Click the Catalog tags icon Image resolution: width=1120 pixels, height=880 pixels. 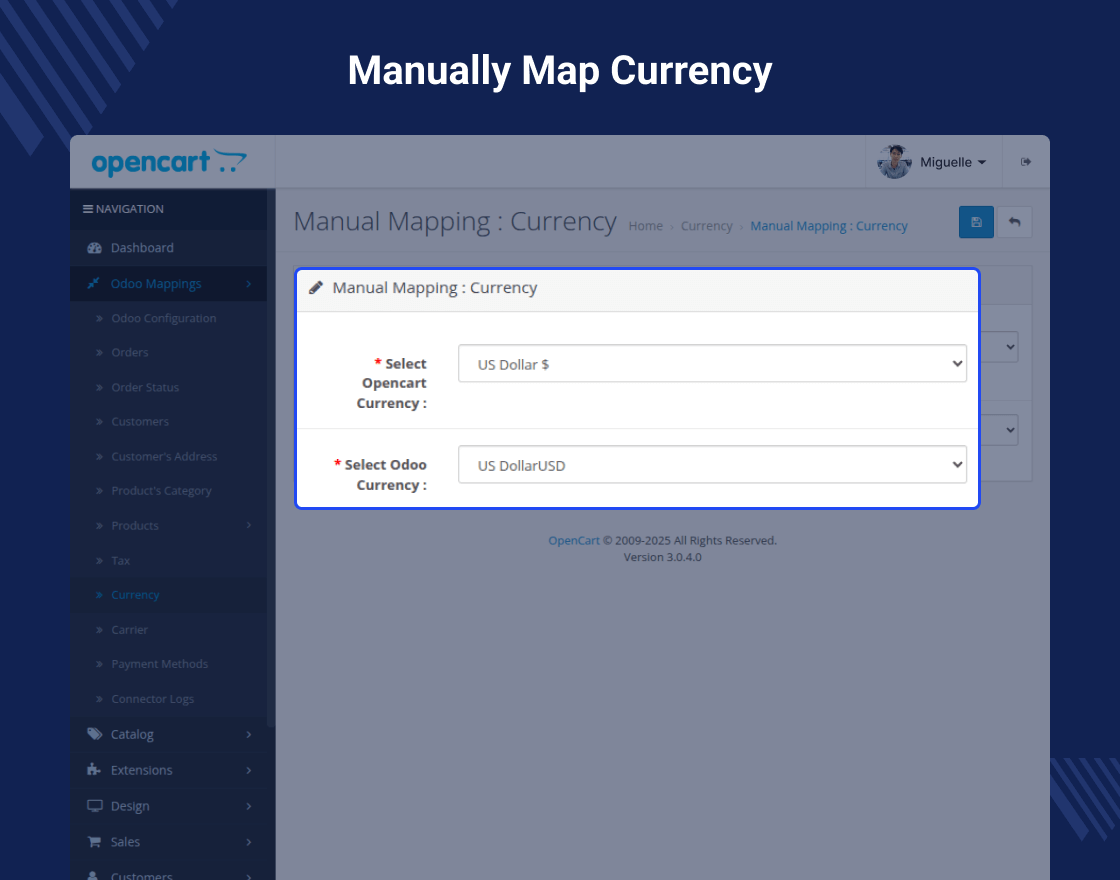pyautogui.click(x=94, y=734)
